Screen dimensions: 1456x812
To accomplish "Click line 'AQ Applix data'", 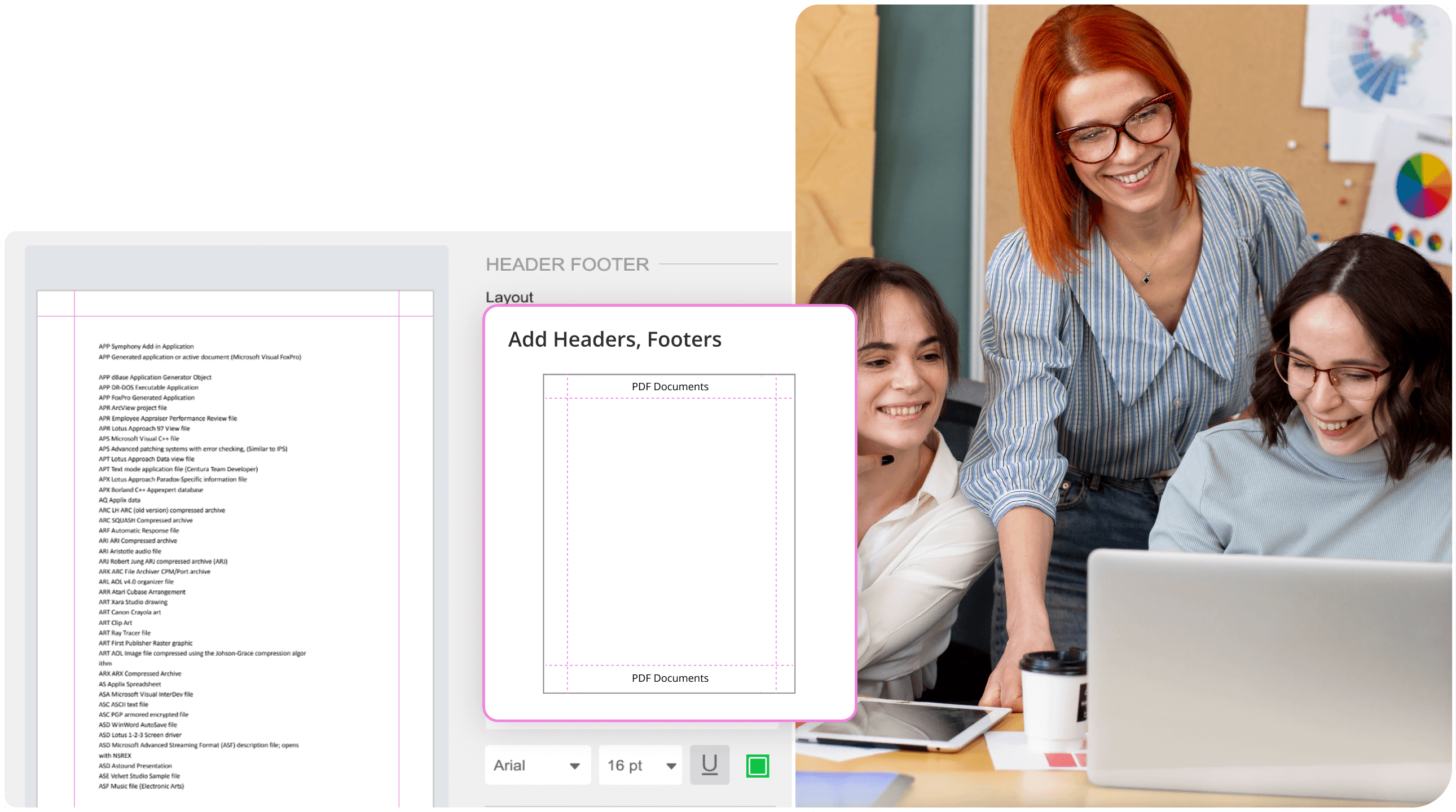I will click(119, 500).
